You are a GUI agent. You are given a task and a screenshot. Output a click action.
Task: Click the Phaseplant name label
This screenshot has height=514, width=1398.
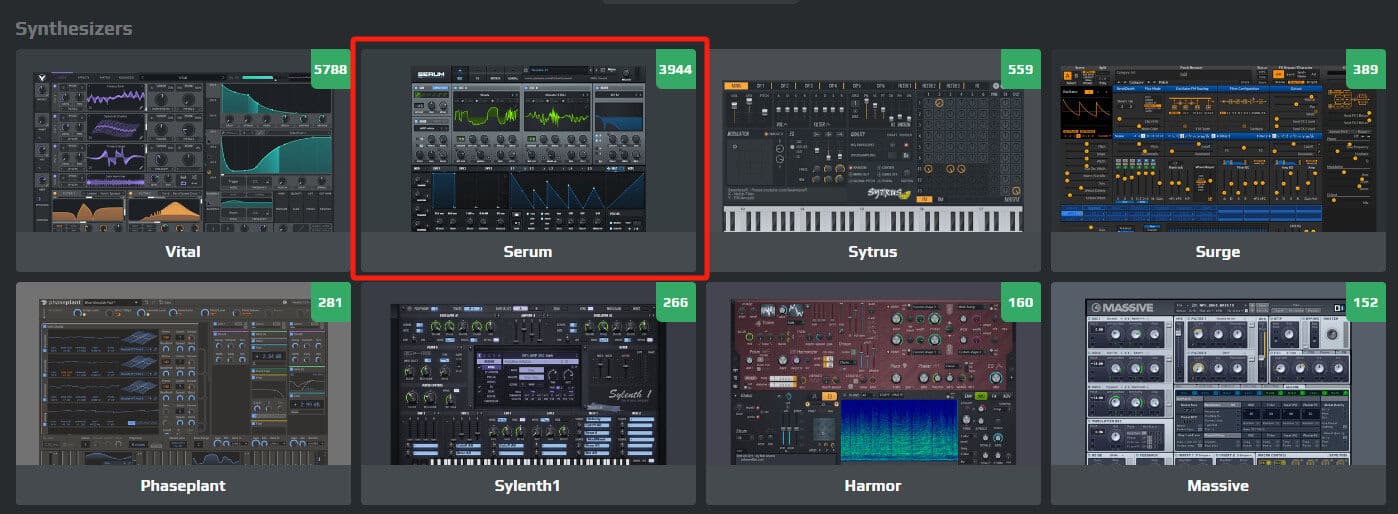coord(183,486)
